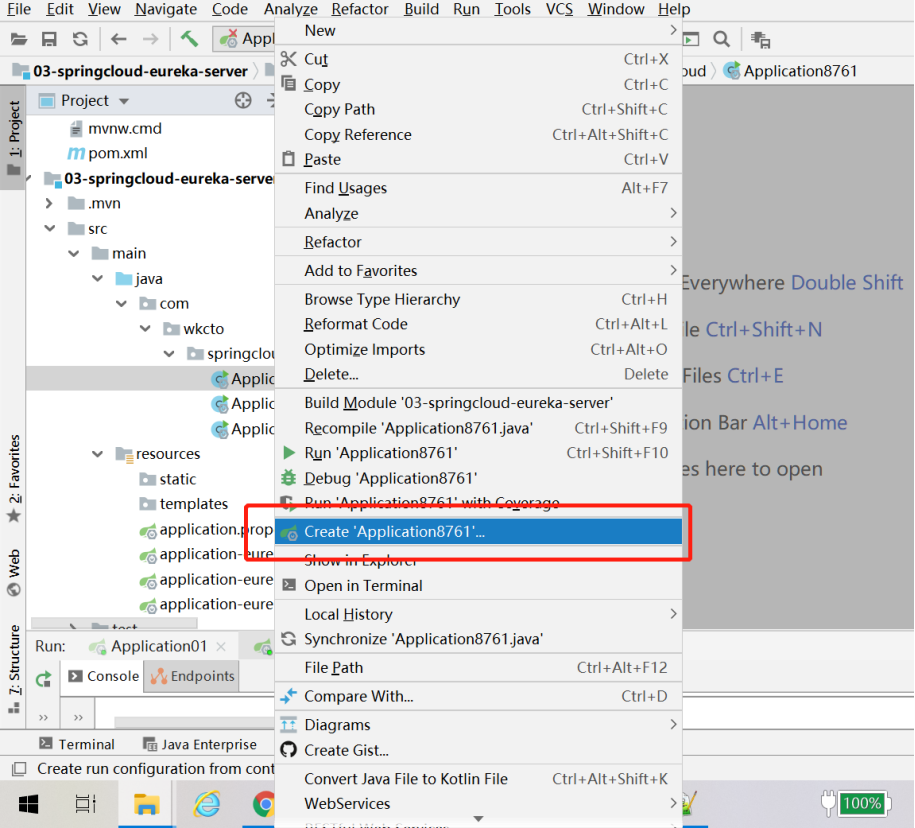
Task: Select the static folder
Action: coord(167,479)
